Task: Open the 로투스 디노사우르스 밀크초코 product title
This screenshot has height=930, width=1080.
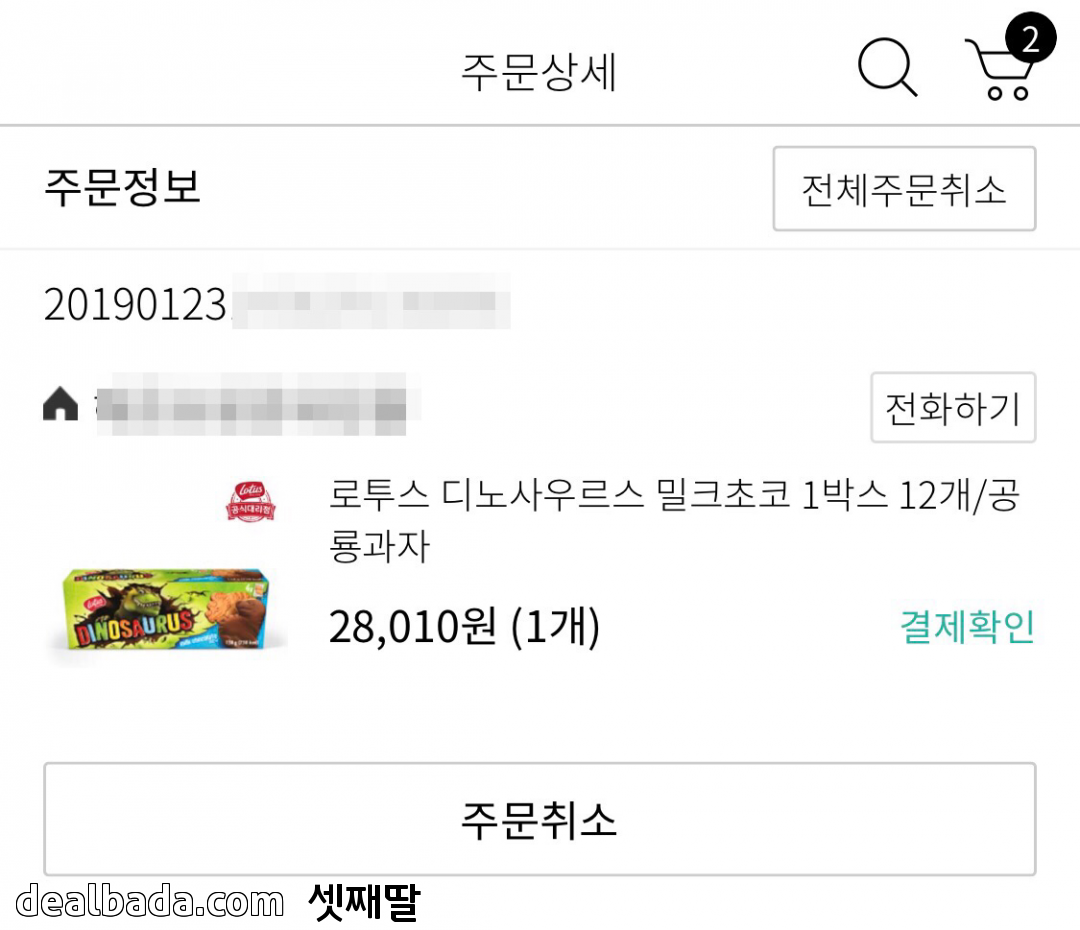Action: [x=673, y=495]
